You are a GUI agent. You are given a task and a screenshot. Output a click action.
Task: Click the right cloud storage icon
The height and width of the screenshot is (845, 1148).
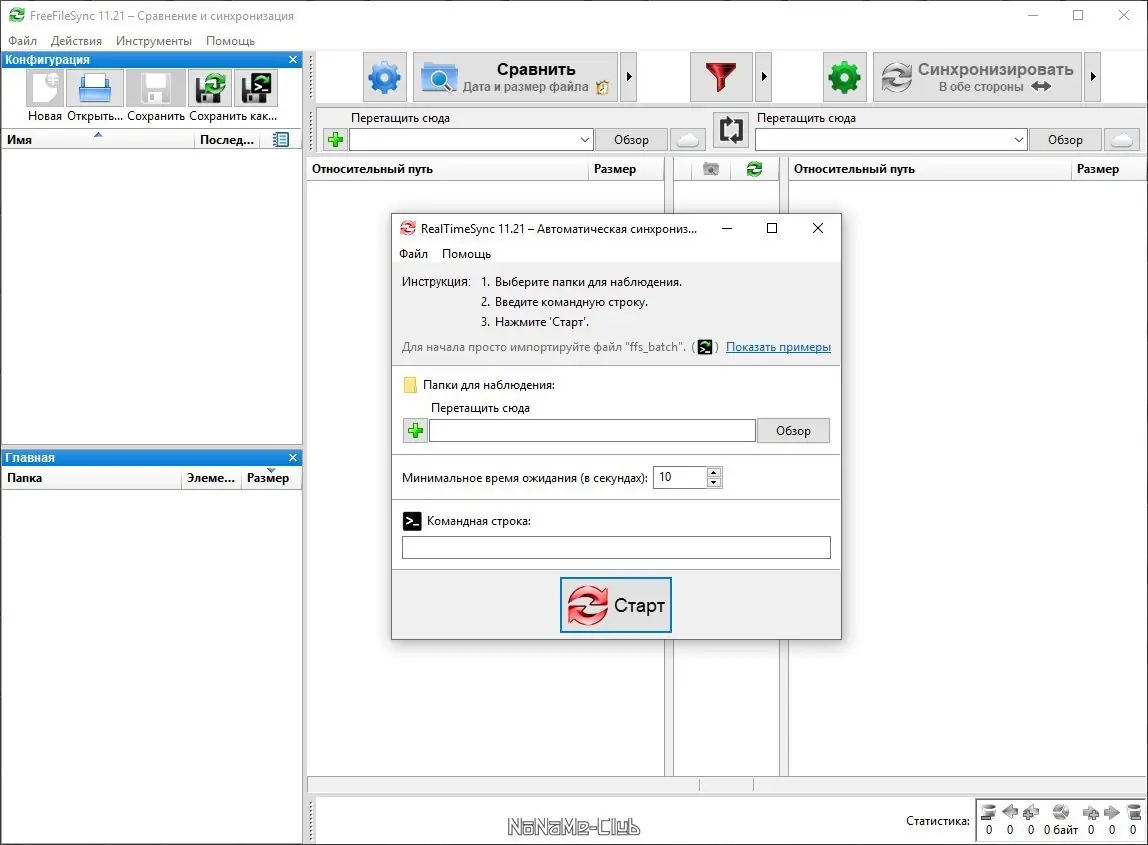click(x=1122, y=139)
